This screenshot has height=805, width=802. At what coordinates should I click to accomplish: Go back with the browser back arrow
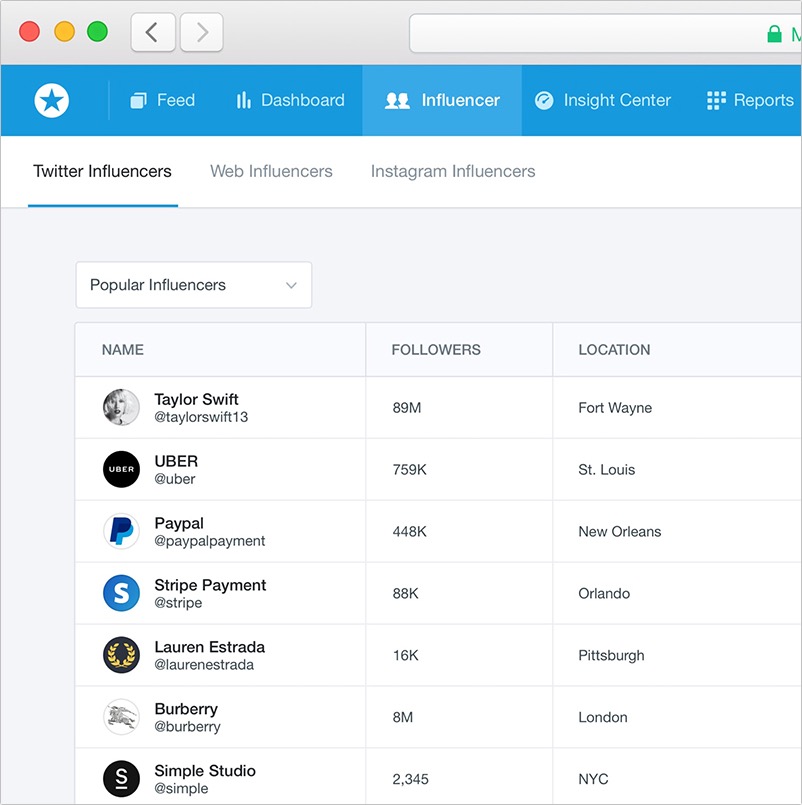pyautogui.click(x=153, y=32)
